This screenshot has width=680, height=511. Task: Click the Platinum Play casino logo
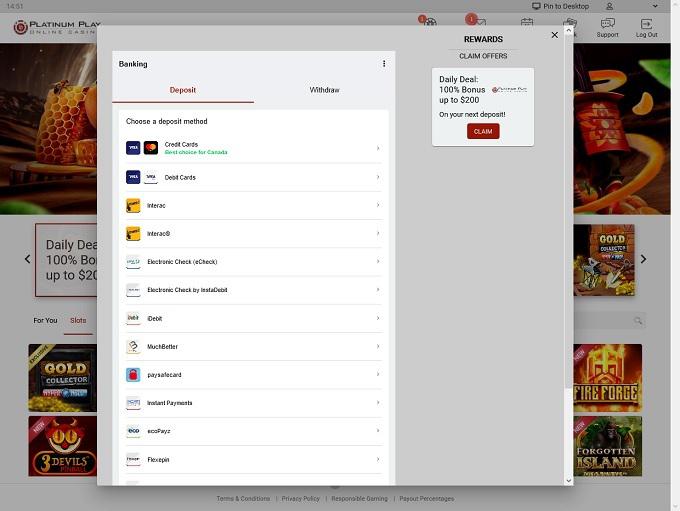57,27
